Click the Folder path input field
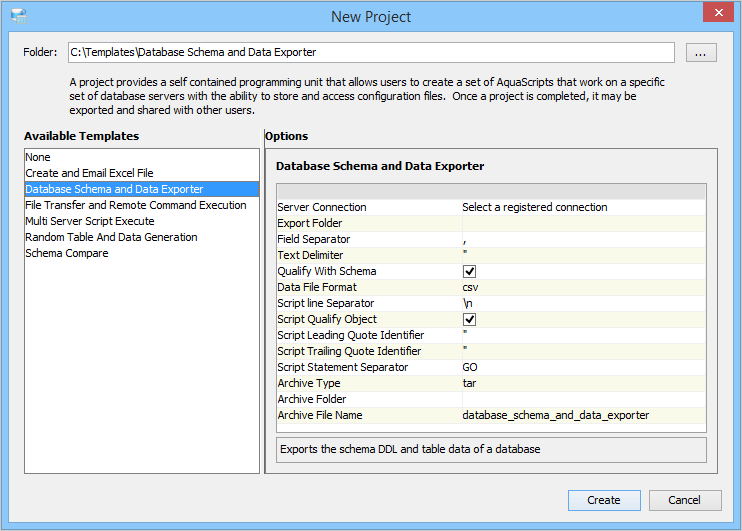 (370, 52)
